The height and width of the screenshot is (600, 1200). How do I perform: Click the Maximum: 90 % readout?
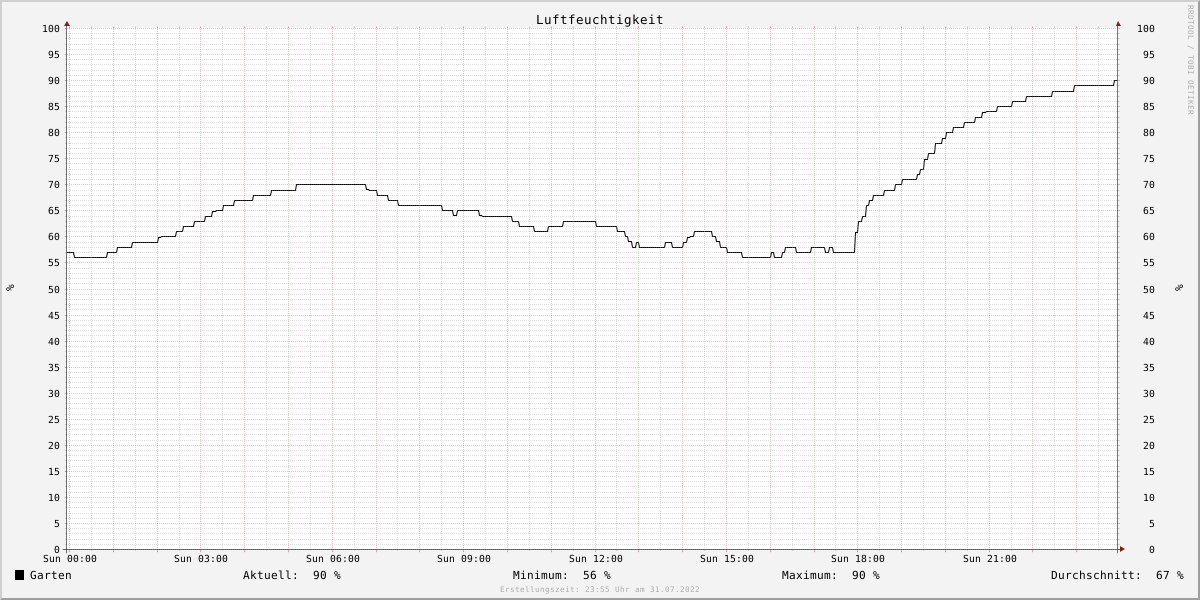(x=831, y=575)
